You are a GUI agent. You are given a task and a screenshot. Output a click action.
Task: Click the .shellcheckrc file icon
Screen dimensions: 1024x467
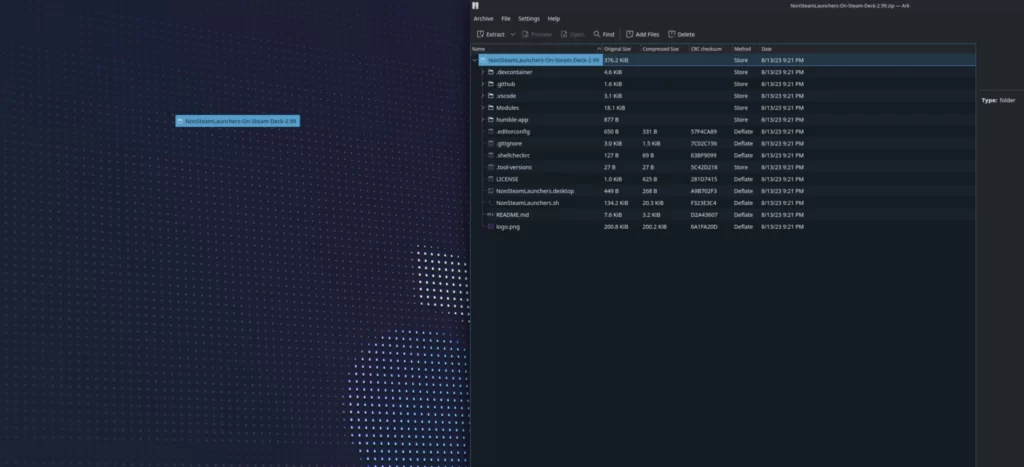[x=490, y=155]
